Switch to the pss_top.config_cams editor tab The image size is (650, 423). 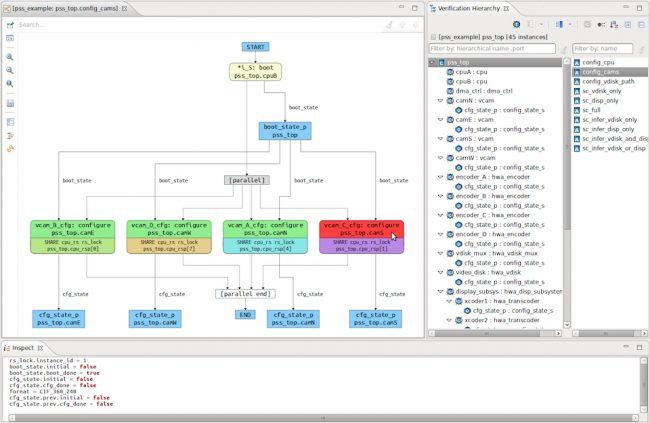(65, 8)
